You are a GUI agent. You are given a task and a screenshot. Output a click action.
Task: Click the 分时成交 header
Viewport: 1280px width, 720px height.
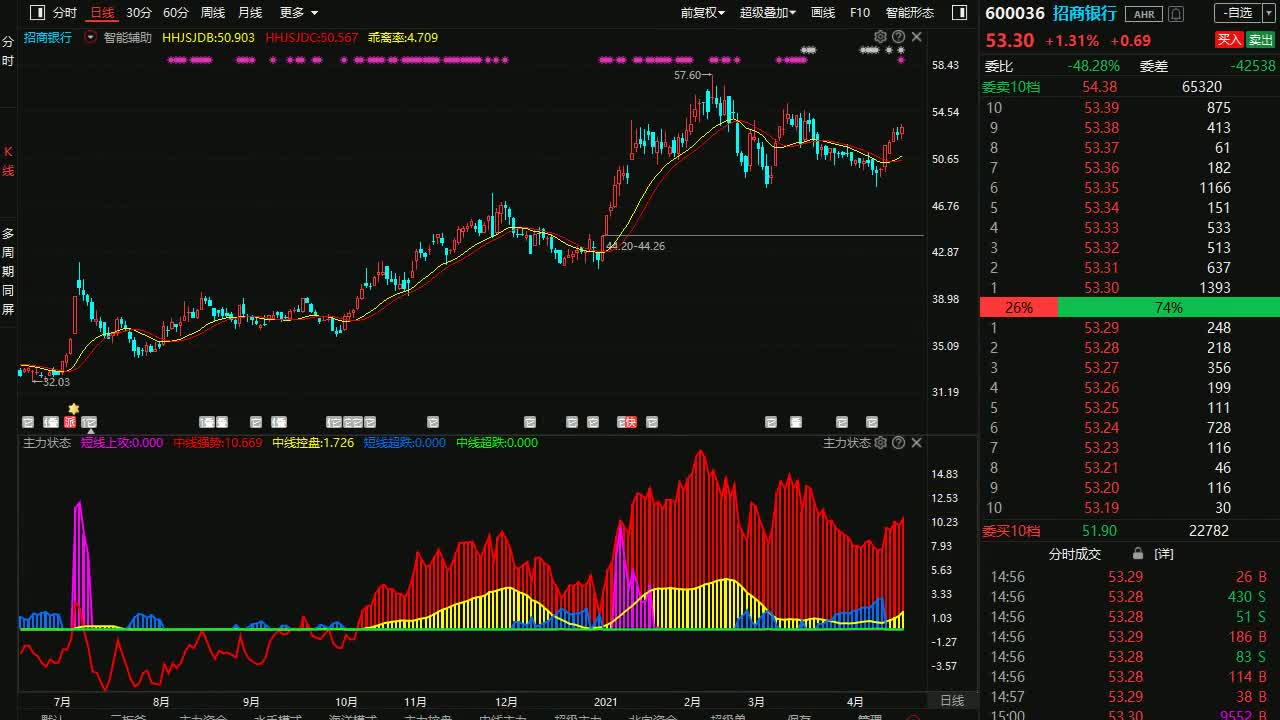point(1074,553)
